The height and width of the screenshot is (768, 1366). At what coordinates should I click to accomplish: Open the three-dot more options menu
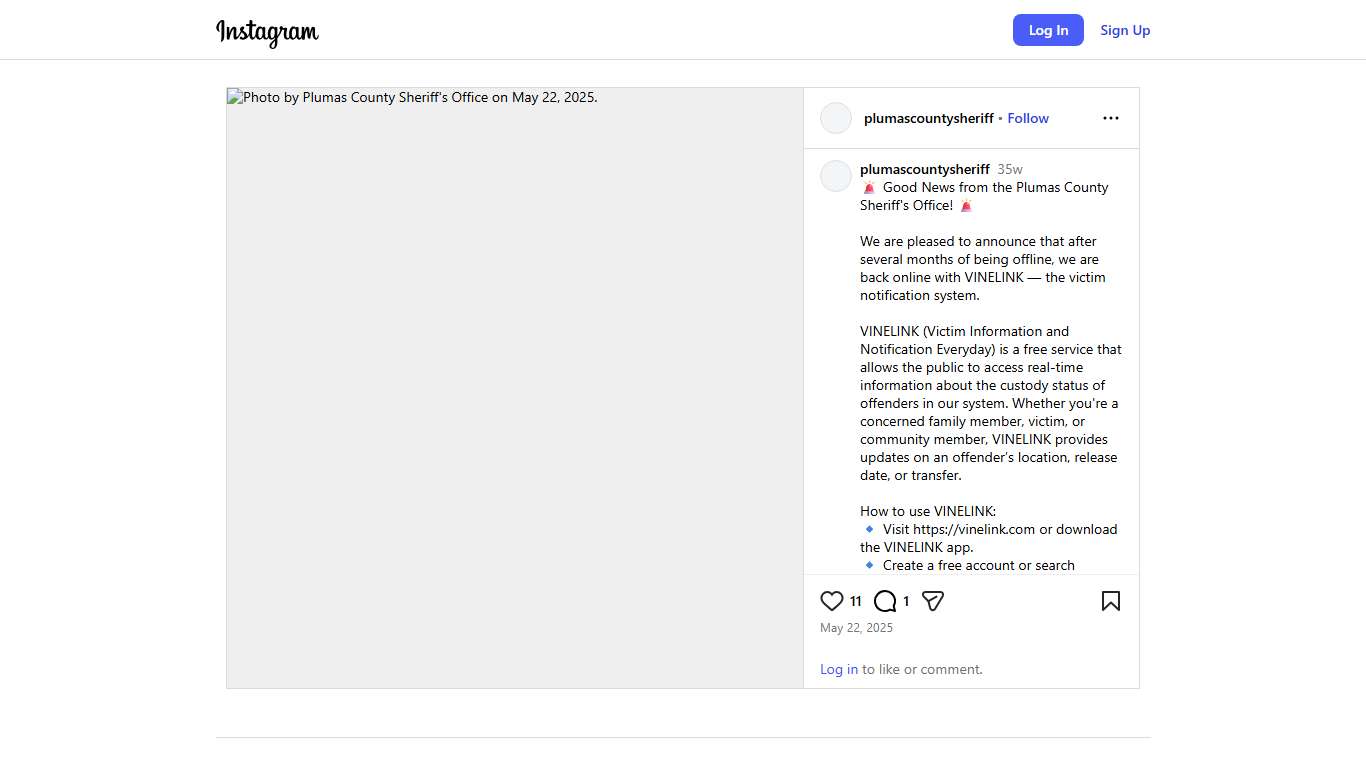(x=1110, y=118)
